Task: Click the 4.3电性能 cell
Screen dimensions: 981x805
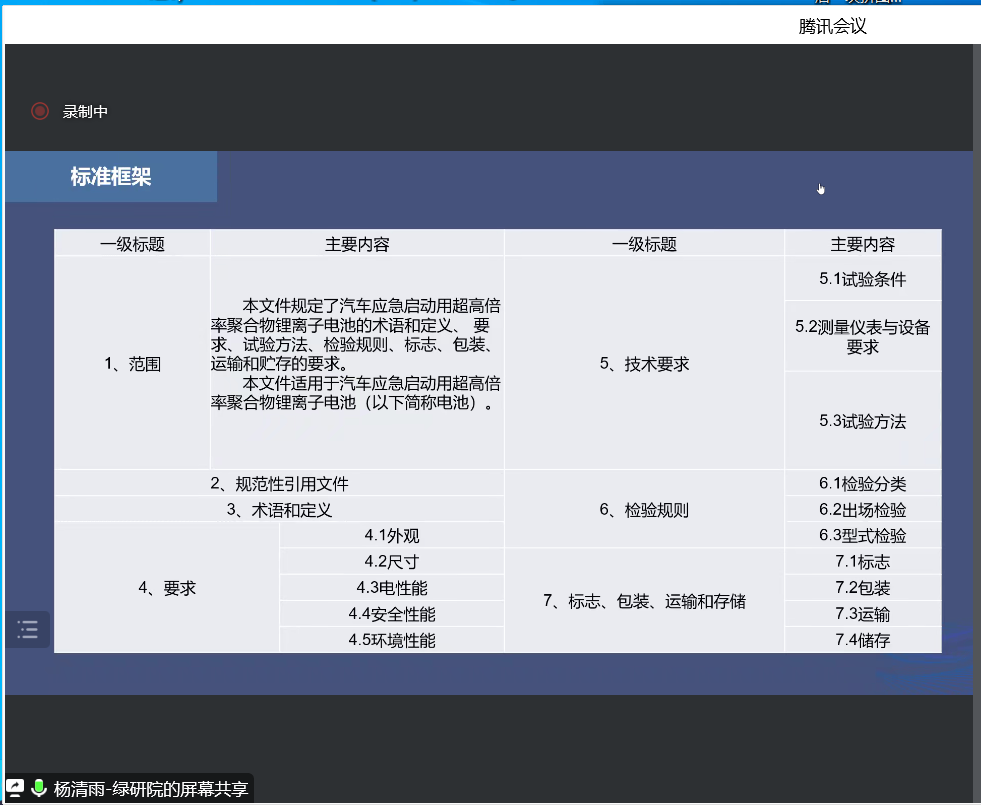Action: pos(391,588)
